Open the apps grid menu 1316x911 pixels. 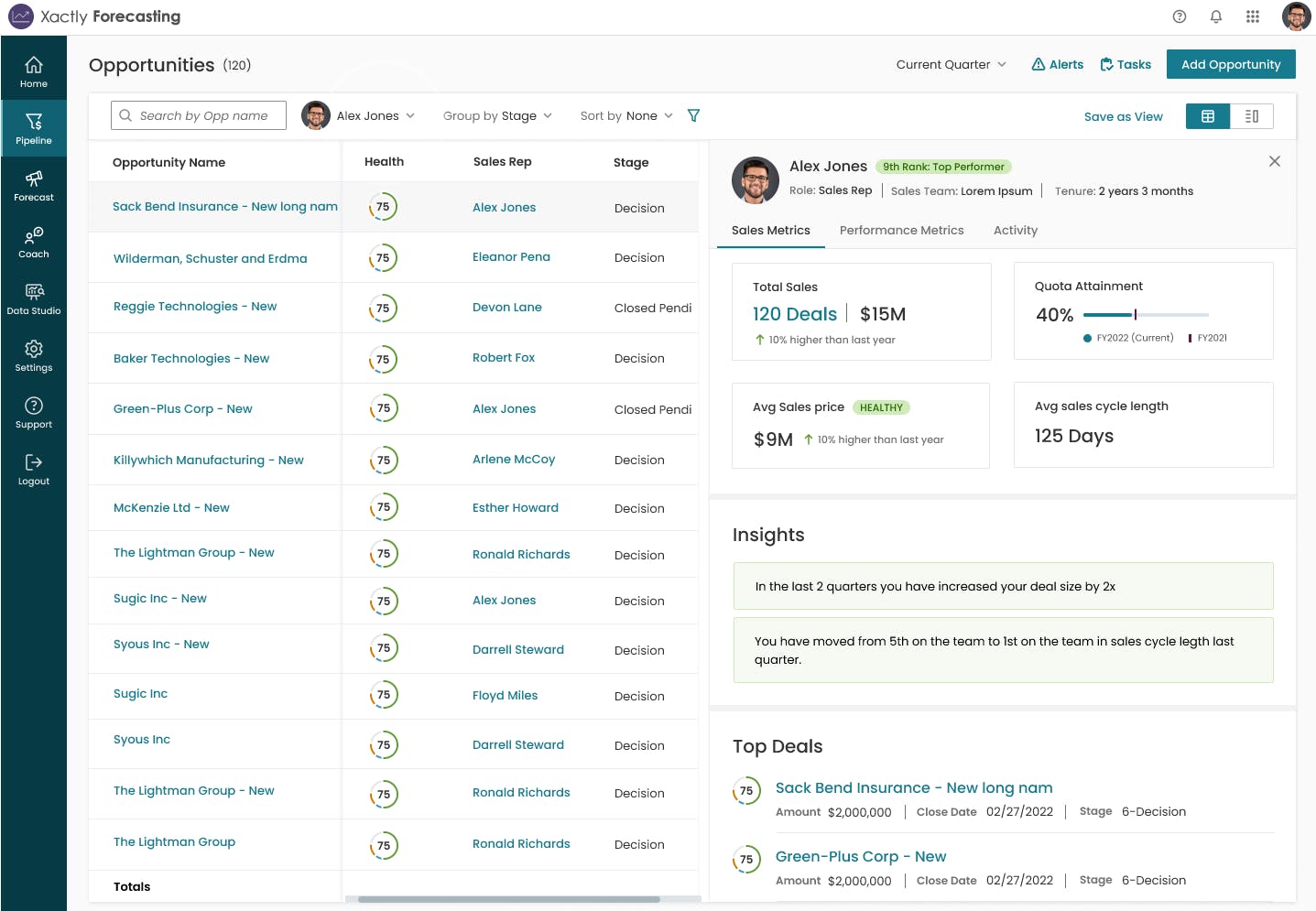click(1253, 16)
